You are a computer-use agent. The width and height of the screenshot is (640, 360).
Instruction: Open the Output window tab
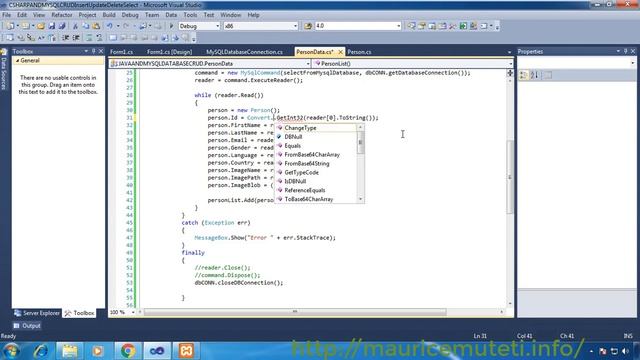pyautogui.click(x=27, y=326)
